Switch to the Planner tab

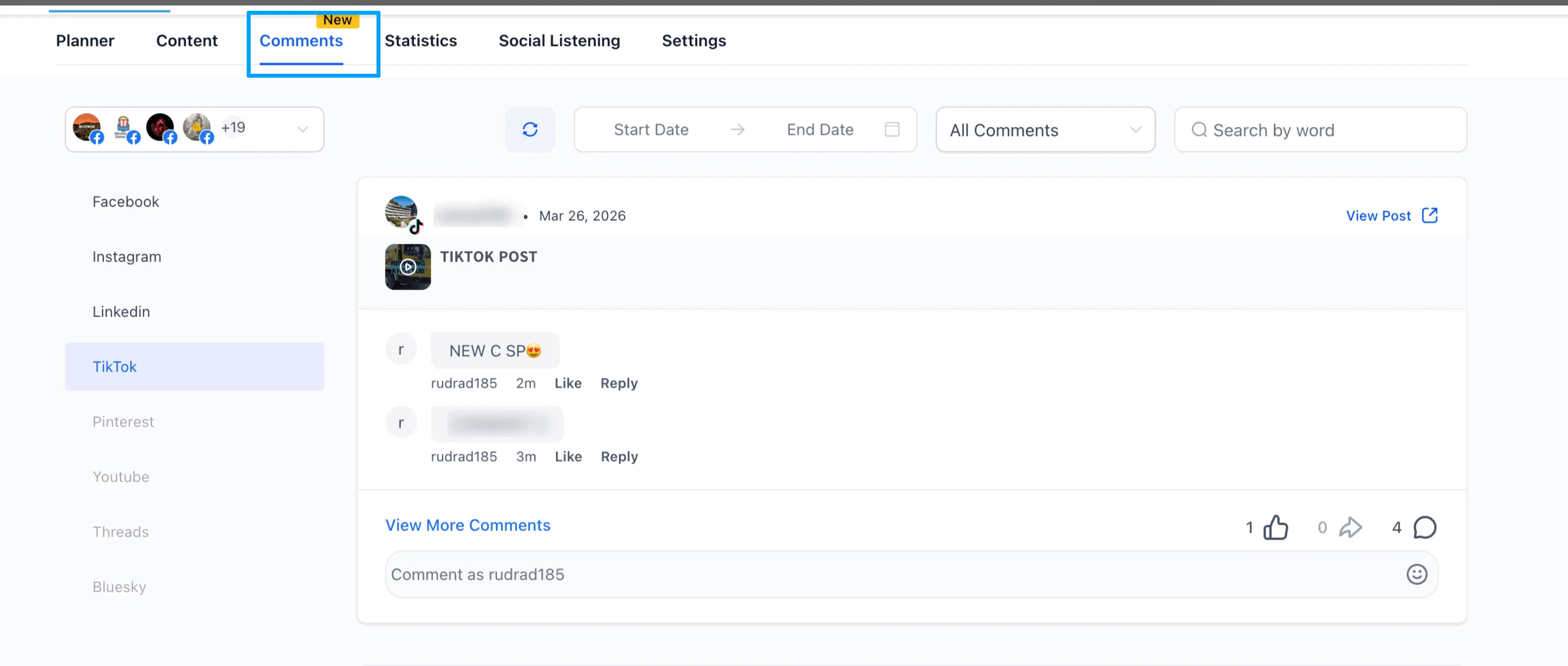85,40
